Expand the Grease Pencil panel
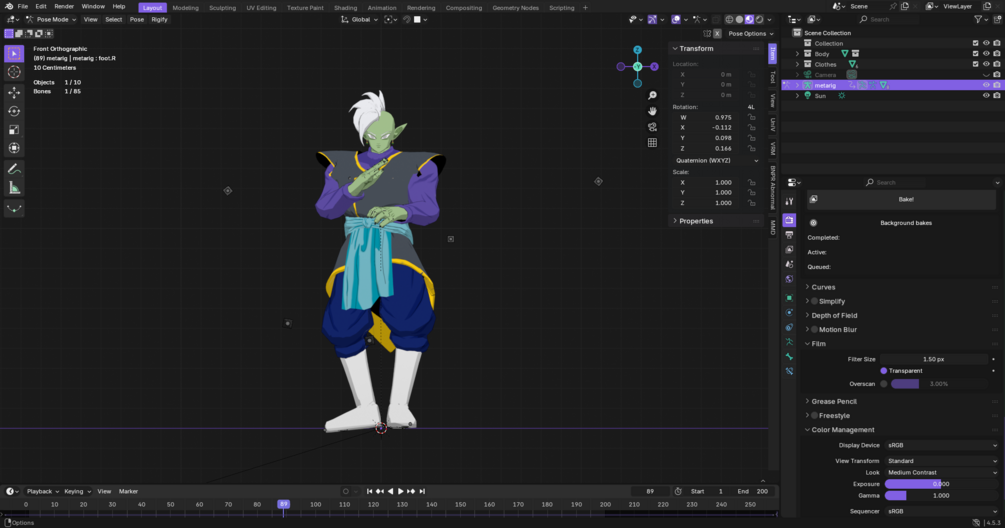This screenshot has height=528, width=1005. pyautogui.click(x=834, y=401)
